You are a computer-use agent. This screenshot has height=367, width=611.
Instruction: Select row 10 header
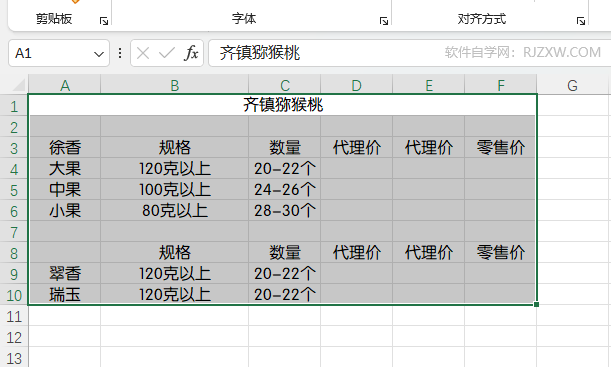14,295
